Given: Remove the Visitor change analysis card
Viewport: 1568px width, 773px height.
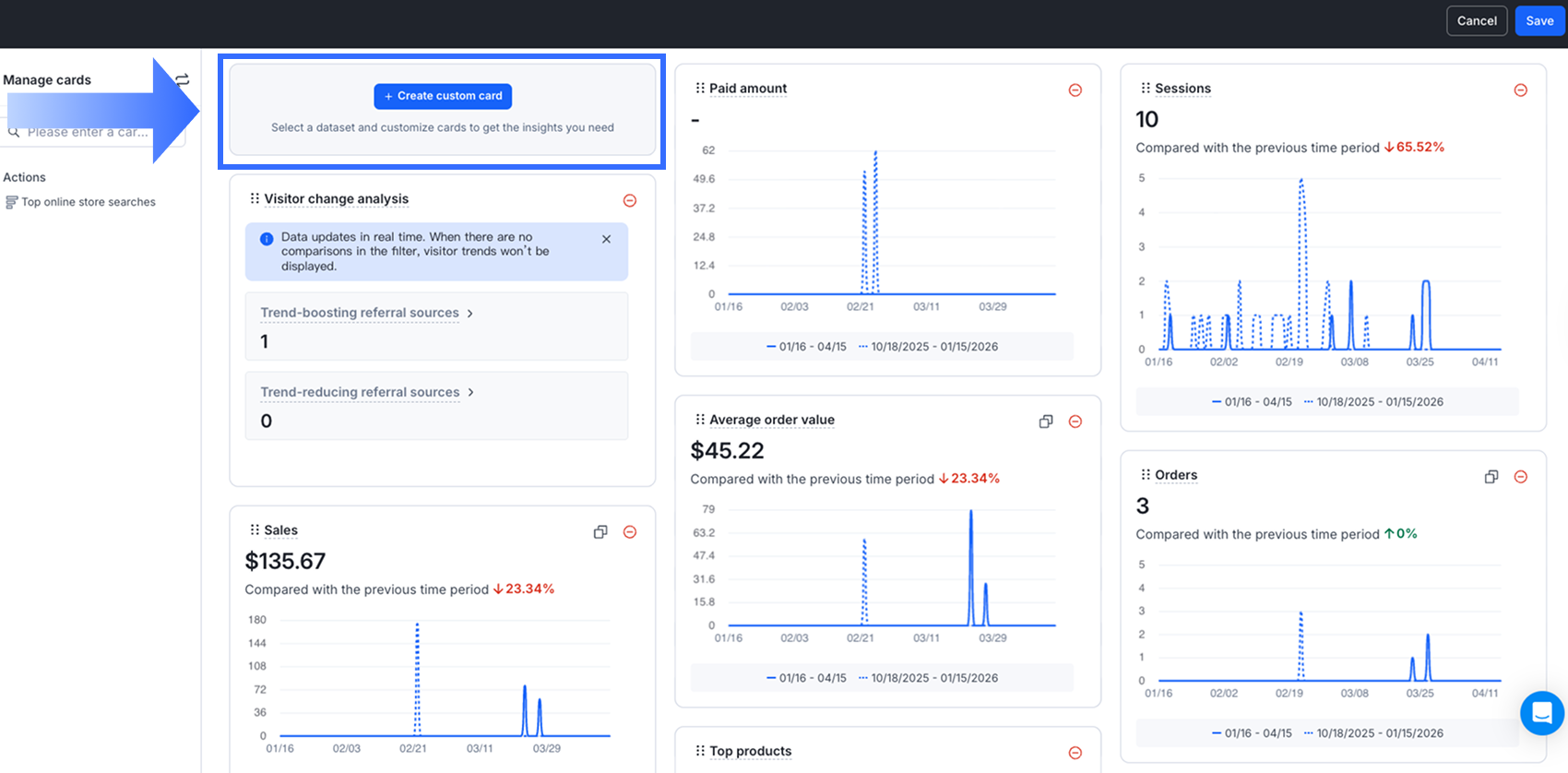Looking at the screenshot, I should 630,201.
